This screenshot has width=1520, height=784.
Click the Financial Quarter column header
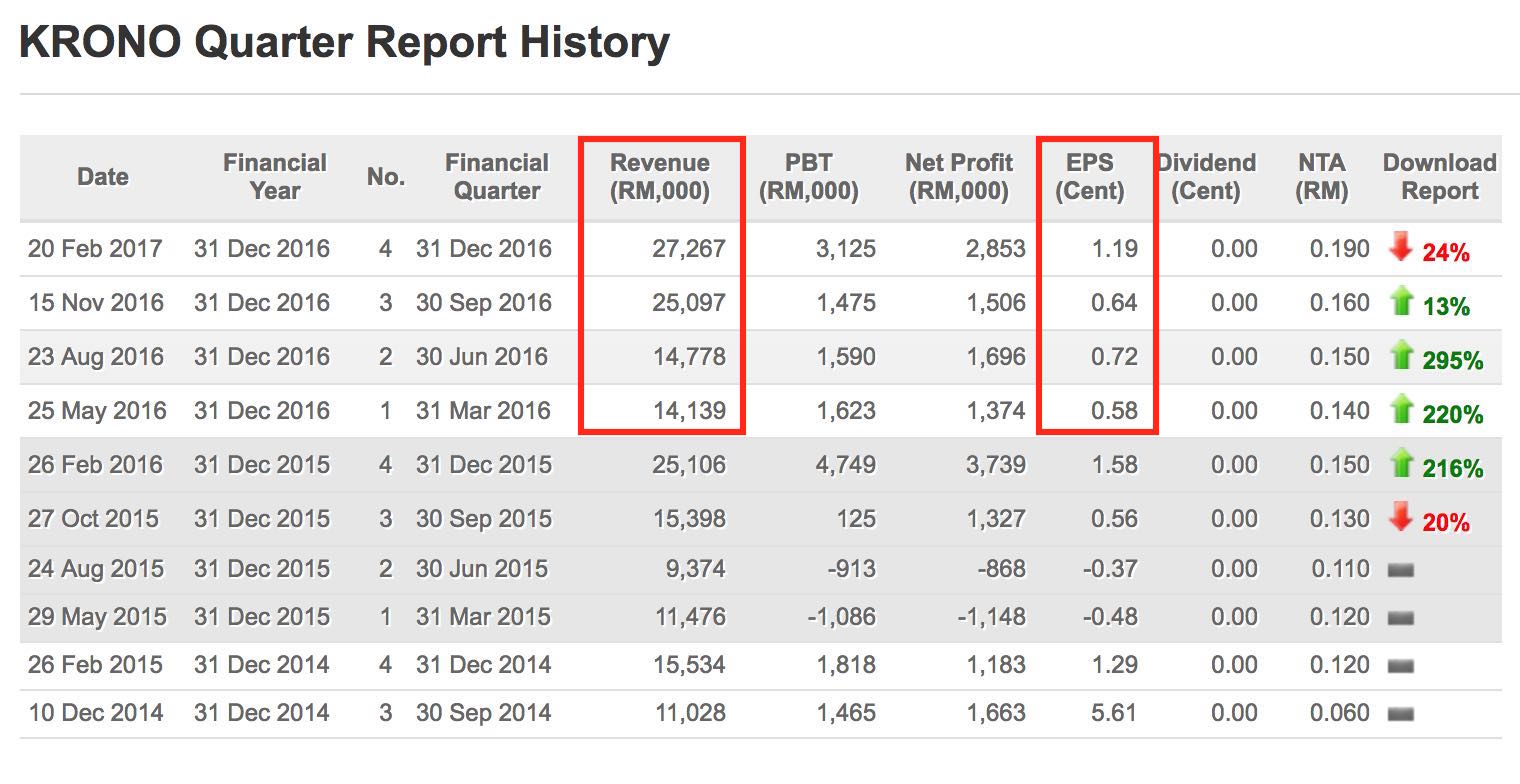(x=497, y=177)
